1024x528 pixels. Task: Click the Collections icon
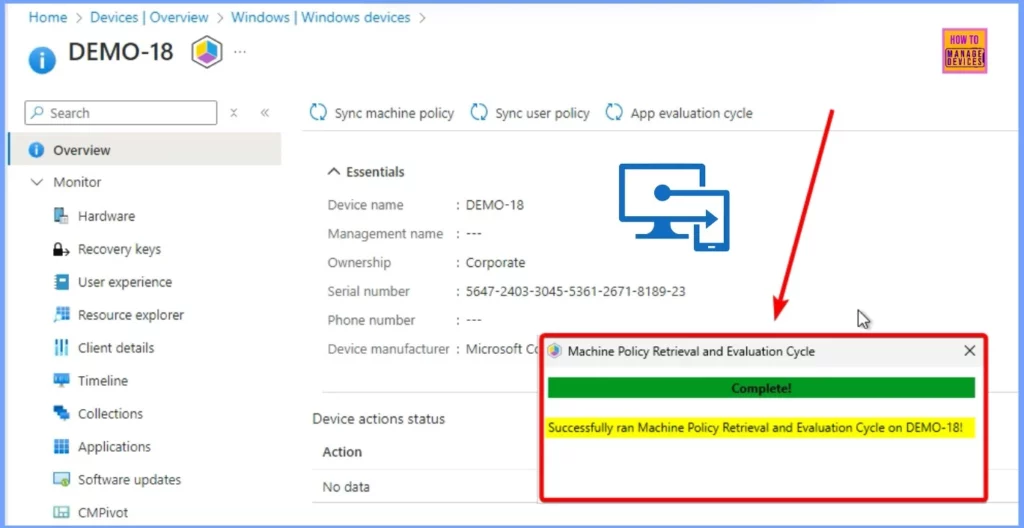click(x=61, y=414)
